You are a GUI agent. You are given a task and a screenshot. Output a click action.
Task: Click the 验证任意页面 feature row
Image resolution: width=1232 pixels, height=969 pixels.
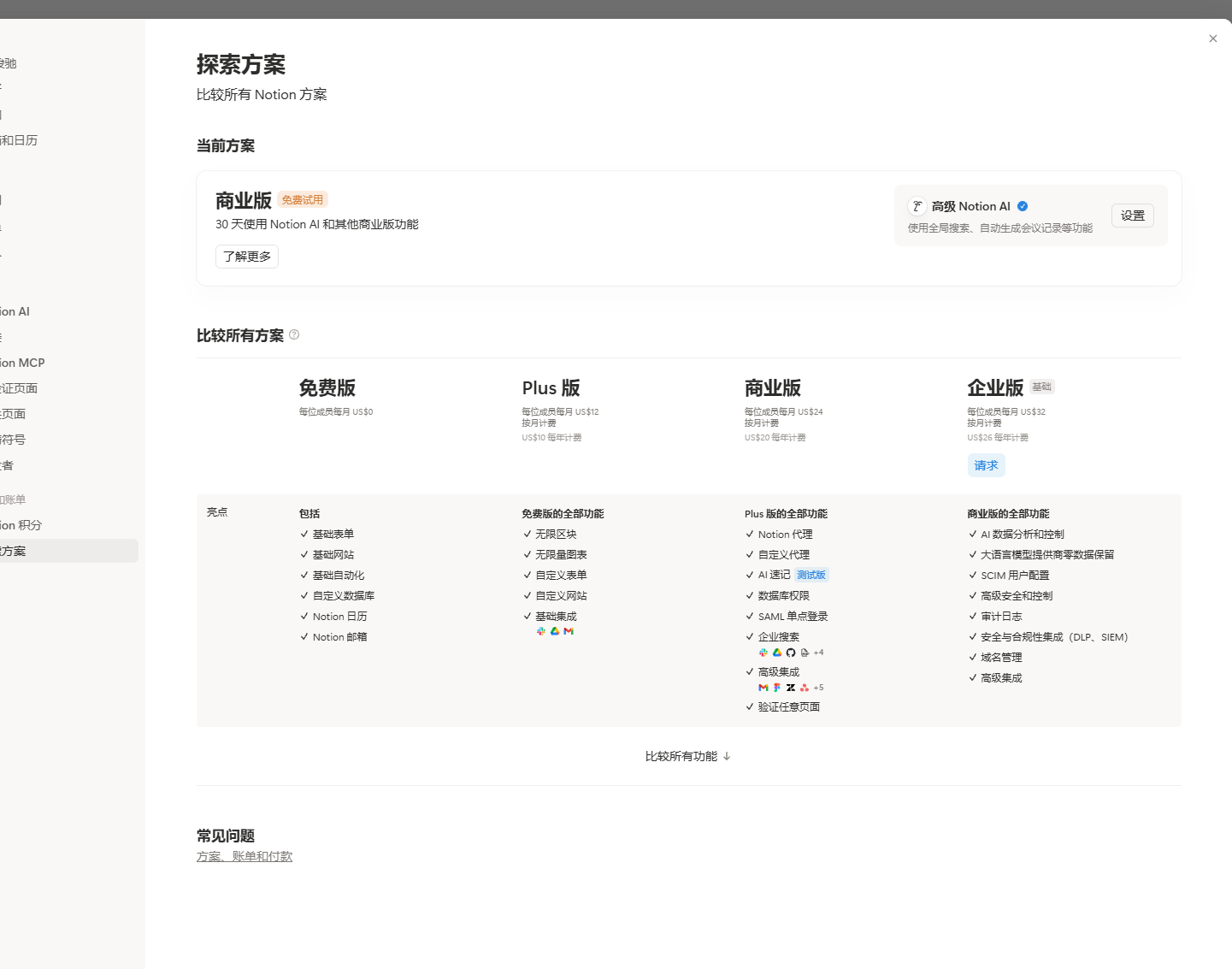point(782,706)
